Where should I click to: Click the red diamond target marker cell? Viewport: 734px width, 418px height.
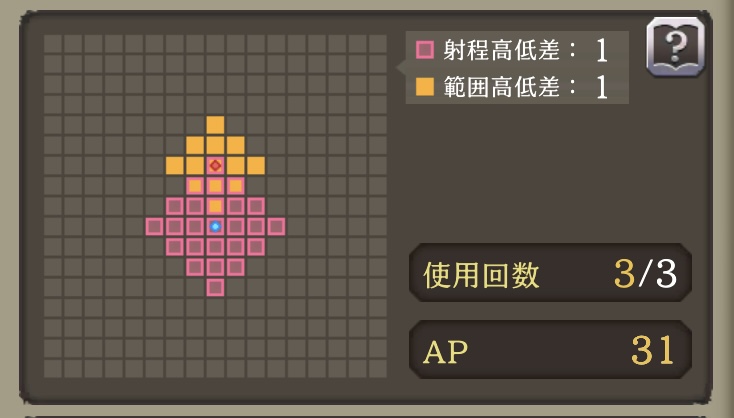215,165
